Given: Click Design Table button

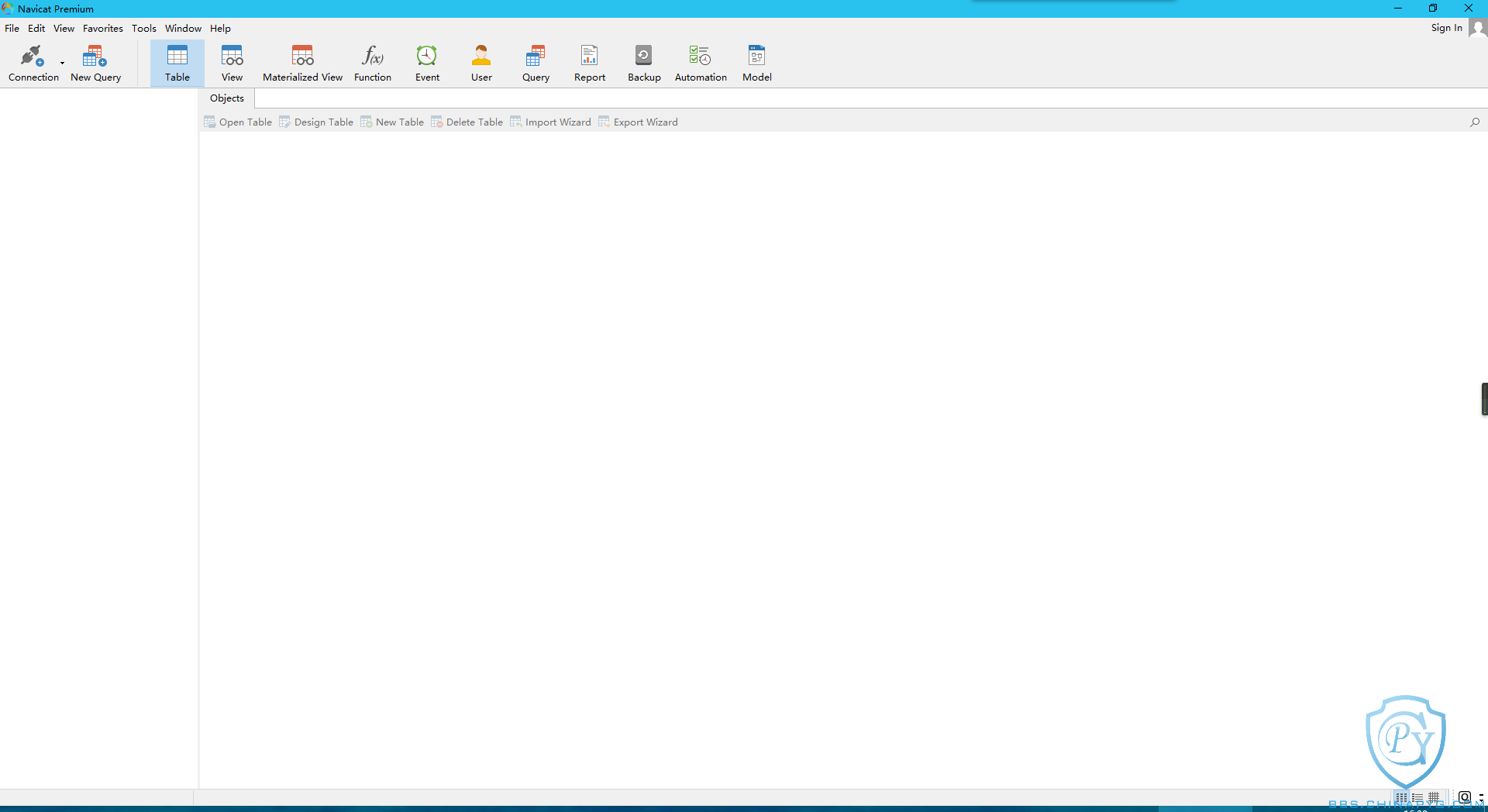Looking at the screenshot, I should pos(316,122).
